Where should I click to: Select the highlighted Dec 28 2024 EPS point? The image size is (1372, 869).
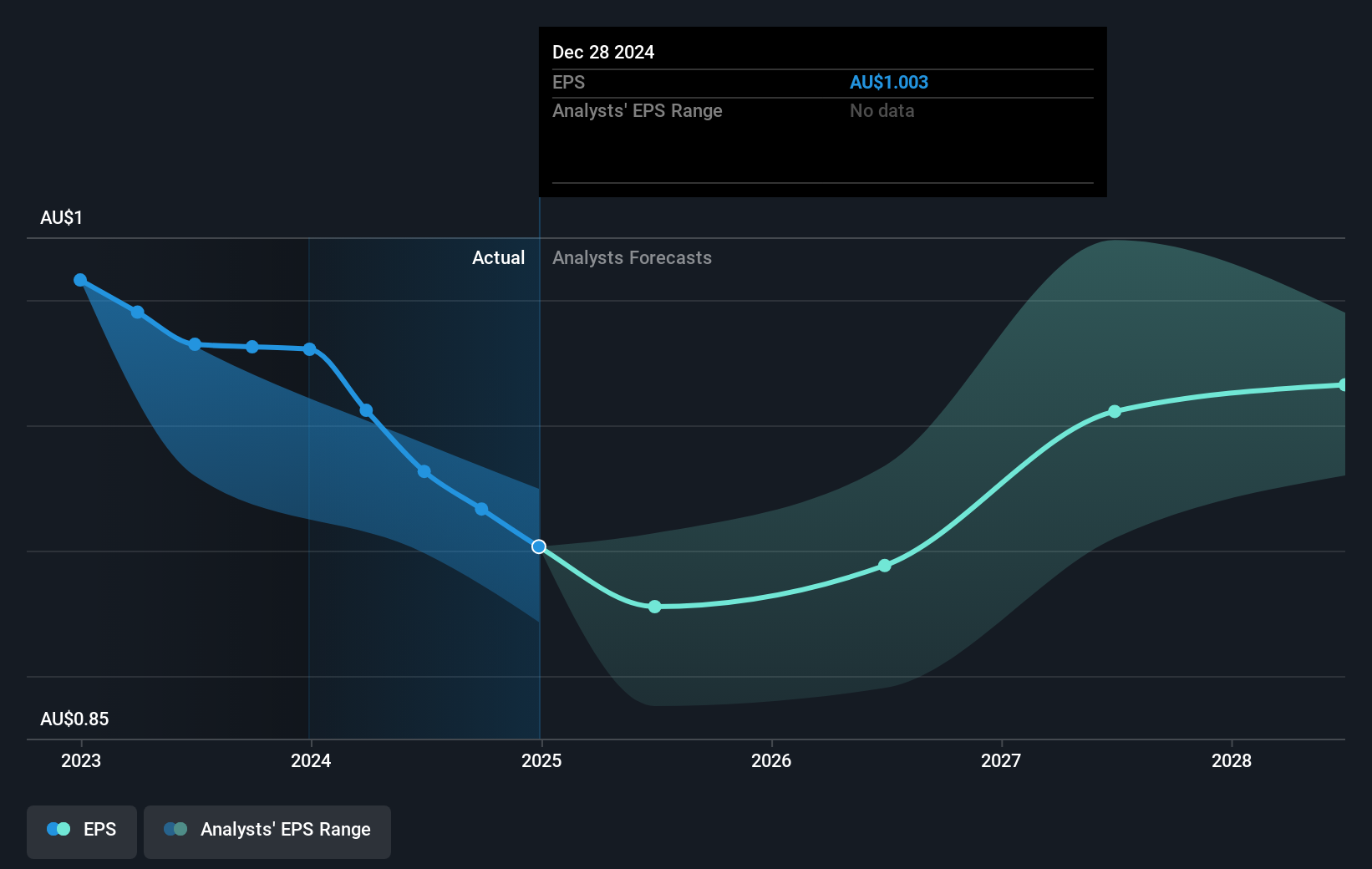click(x=539, y=546)
